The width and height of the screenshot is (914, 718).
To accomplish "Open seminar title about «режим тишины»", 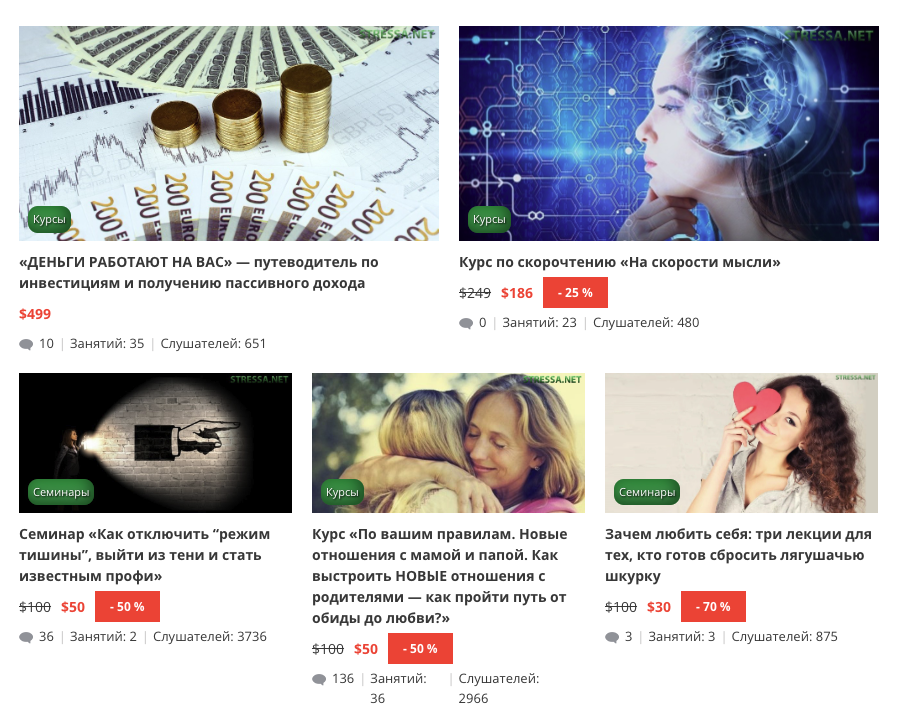I will pos(145,555).
